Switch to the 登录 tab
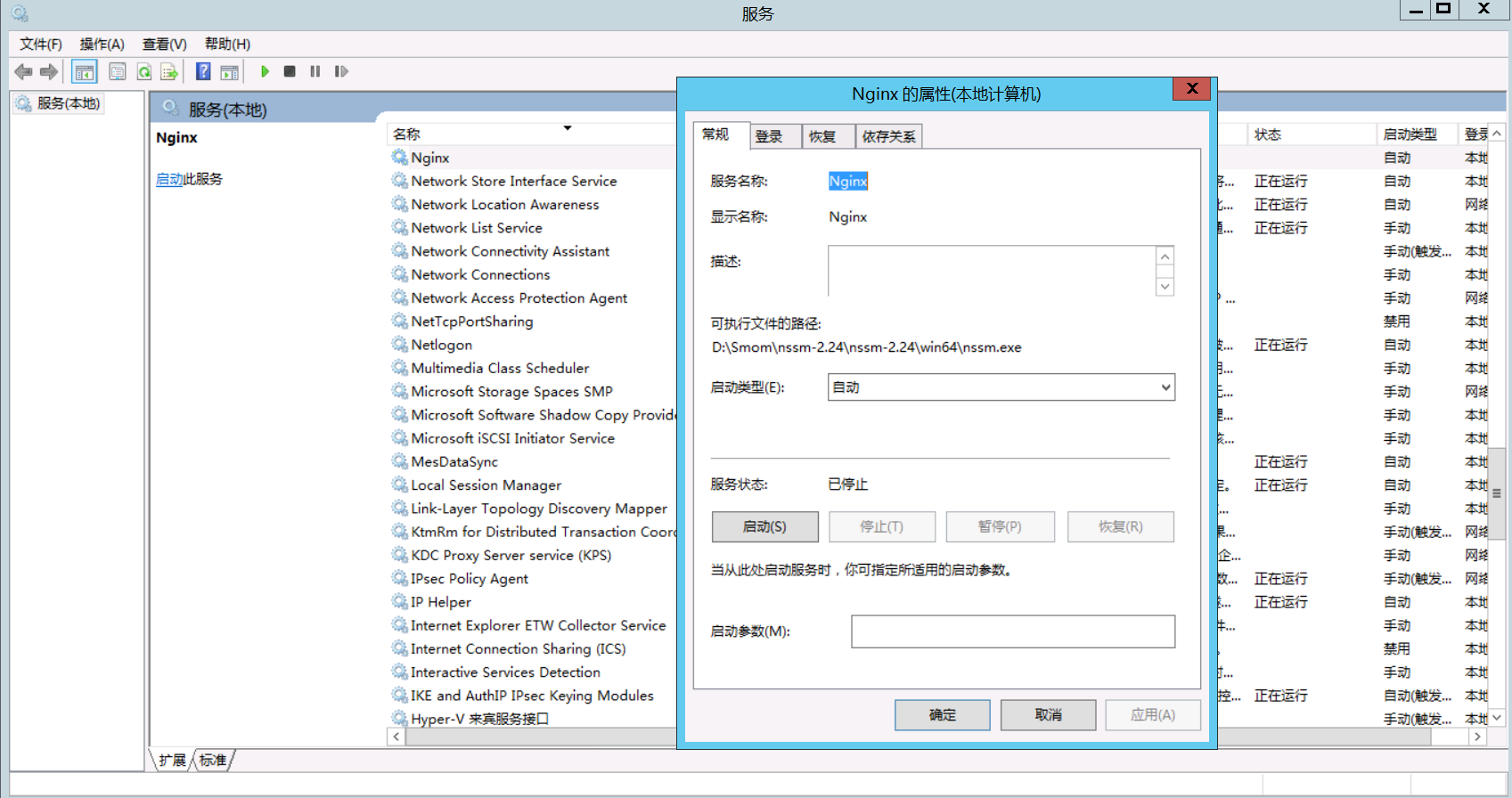1512x798 pixels. [775, 136]
